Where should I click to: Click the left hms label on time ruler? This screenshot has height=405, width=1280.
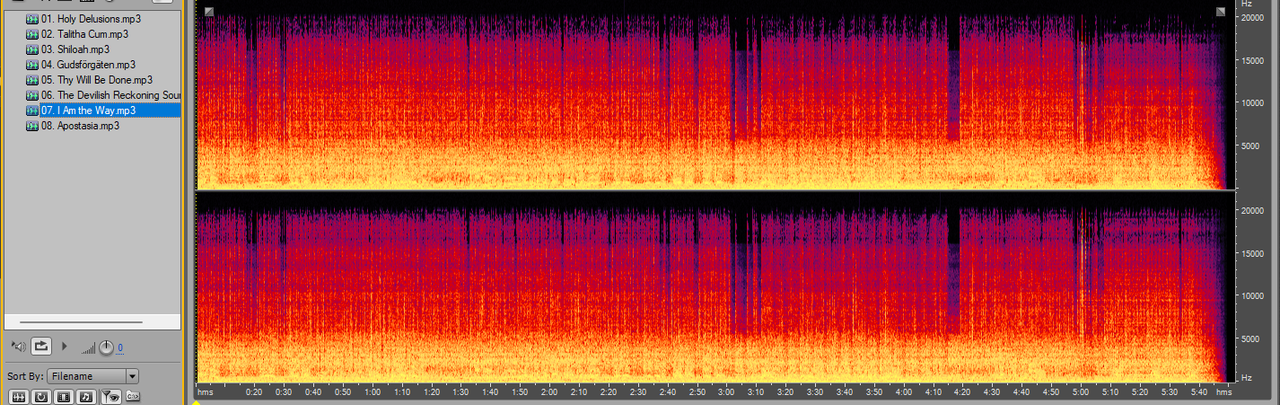(205, 393)
